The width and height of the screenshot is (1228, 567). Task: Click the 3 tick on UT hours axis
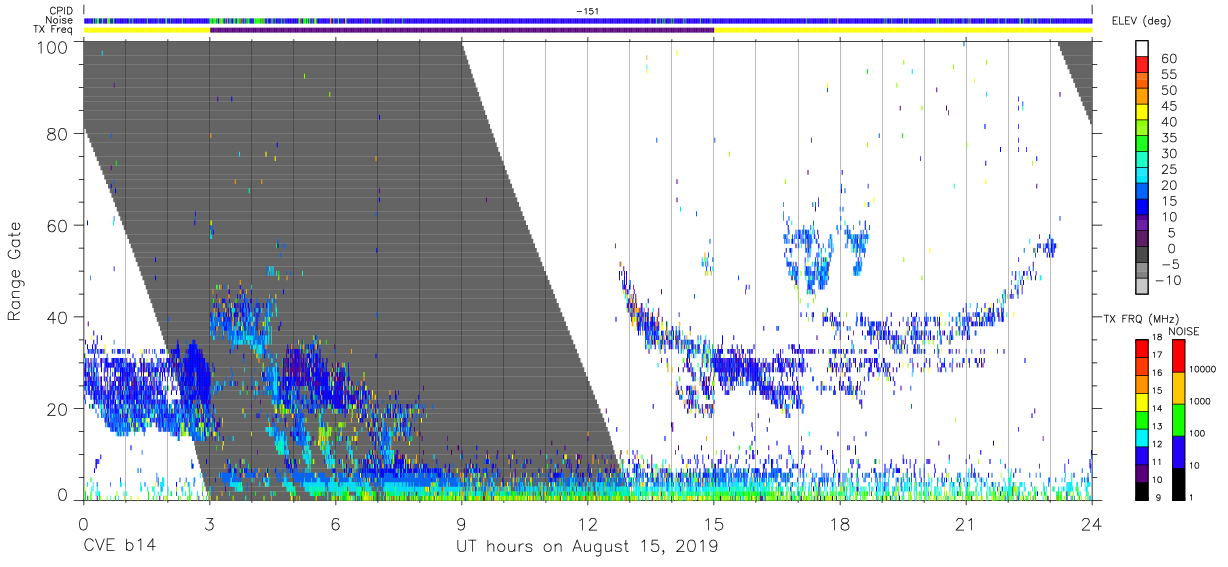(x=209, y=523)
